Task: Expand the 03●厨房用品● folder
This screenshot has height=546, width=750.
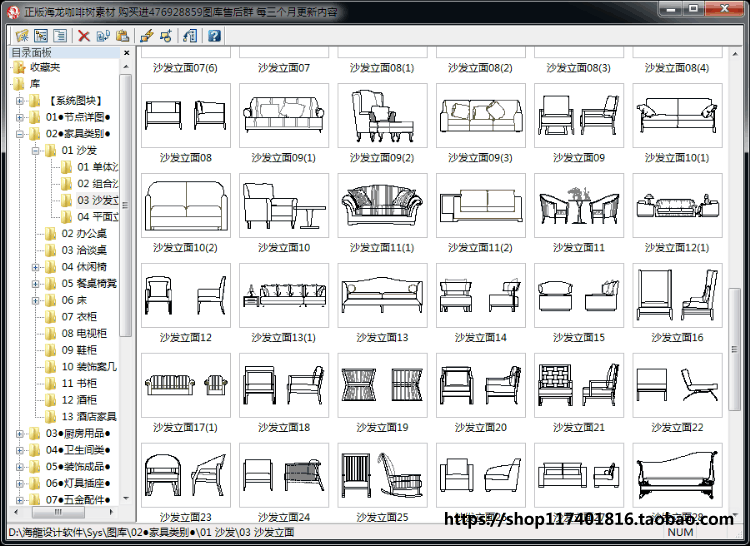Action: [20, 434]
